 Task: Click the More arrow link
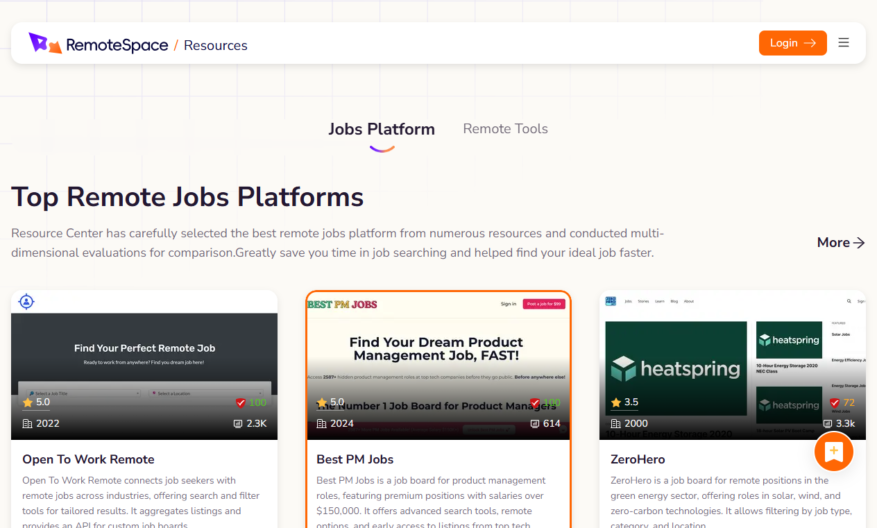841,242
